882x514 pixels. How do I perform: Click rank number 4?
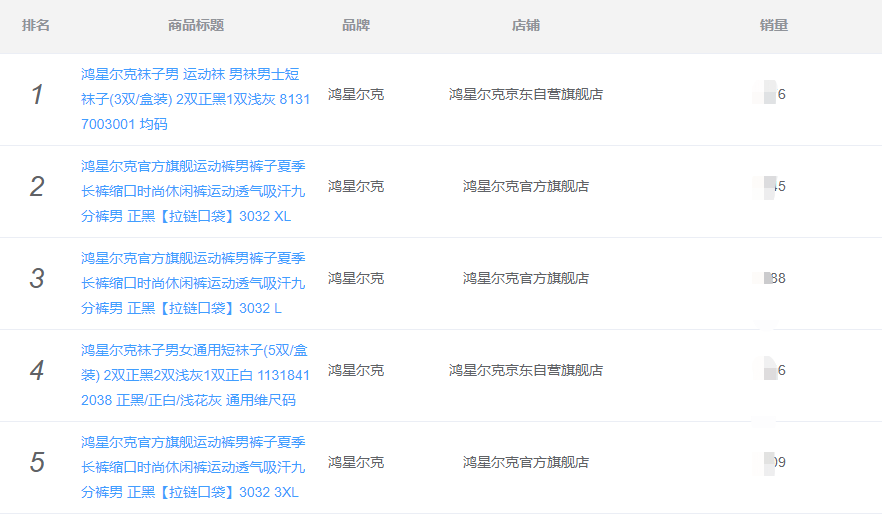(x=37, y=371)
